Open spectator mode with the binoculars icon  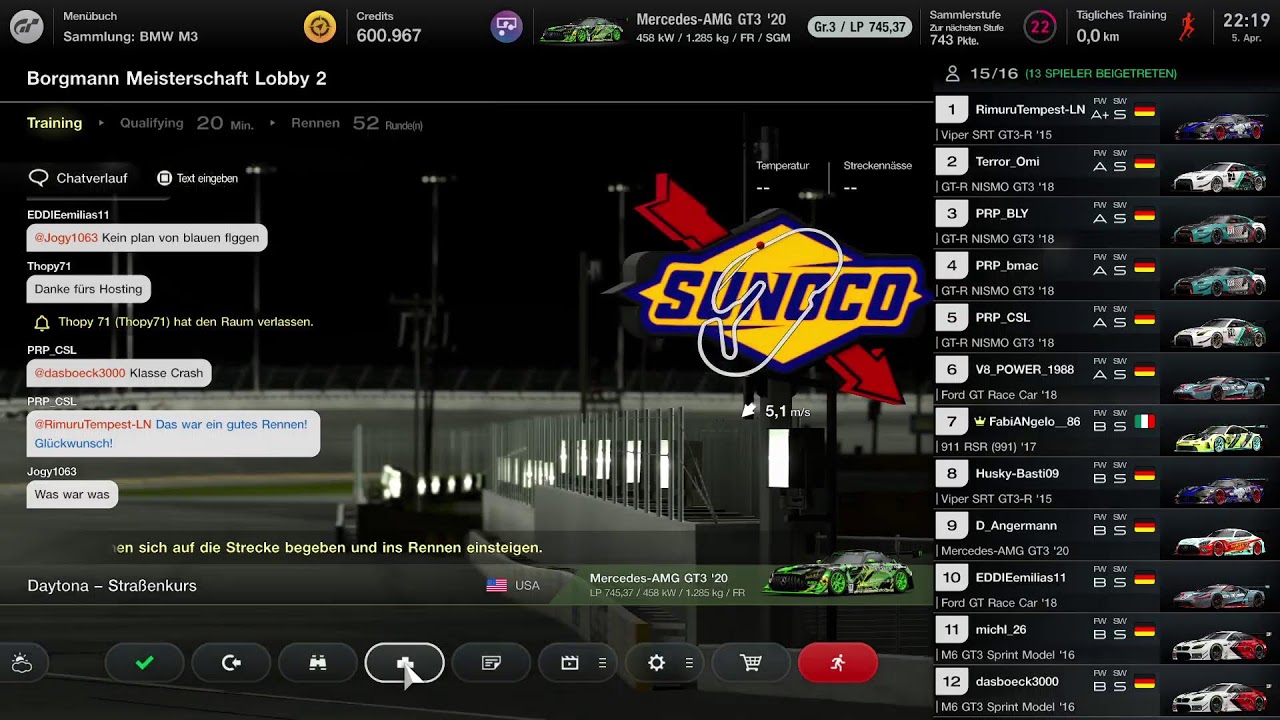click(318, 663)
